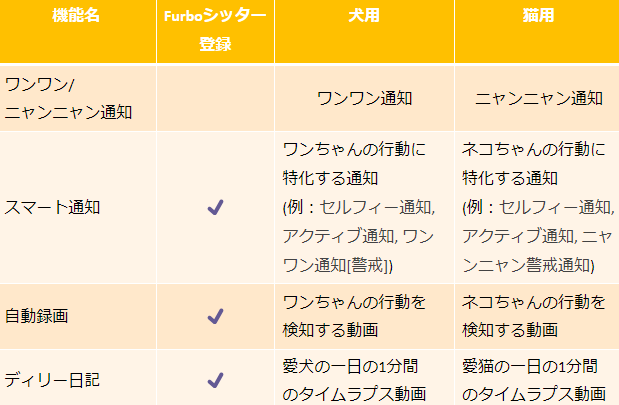This screenshot has height=405, width=619.
Task: Click the 愛猫の一日の1分間のタイムラプス動画 cell
Action: pos(532,380)
